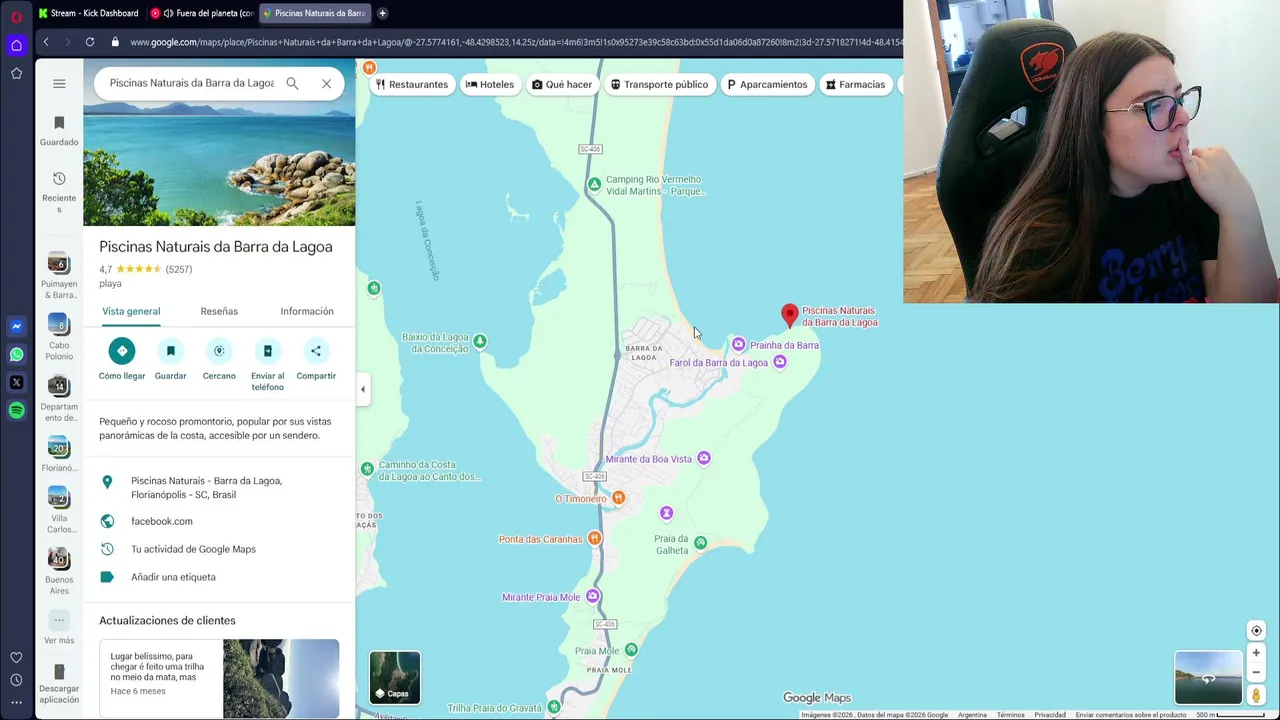Reload the page

pos(90,42)
